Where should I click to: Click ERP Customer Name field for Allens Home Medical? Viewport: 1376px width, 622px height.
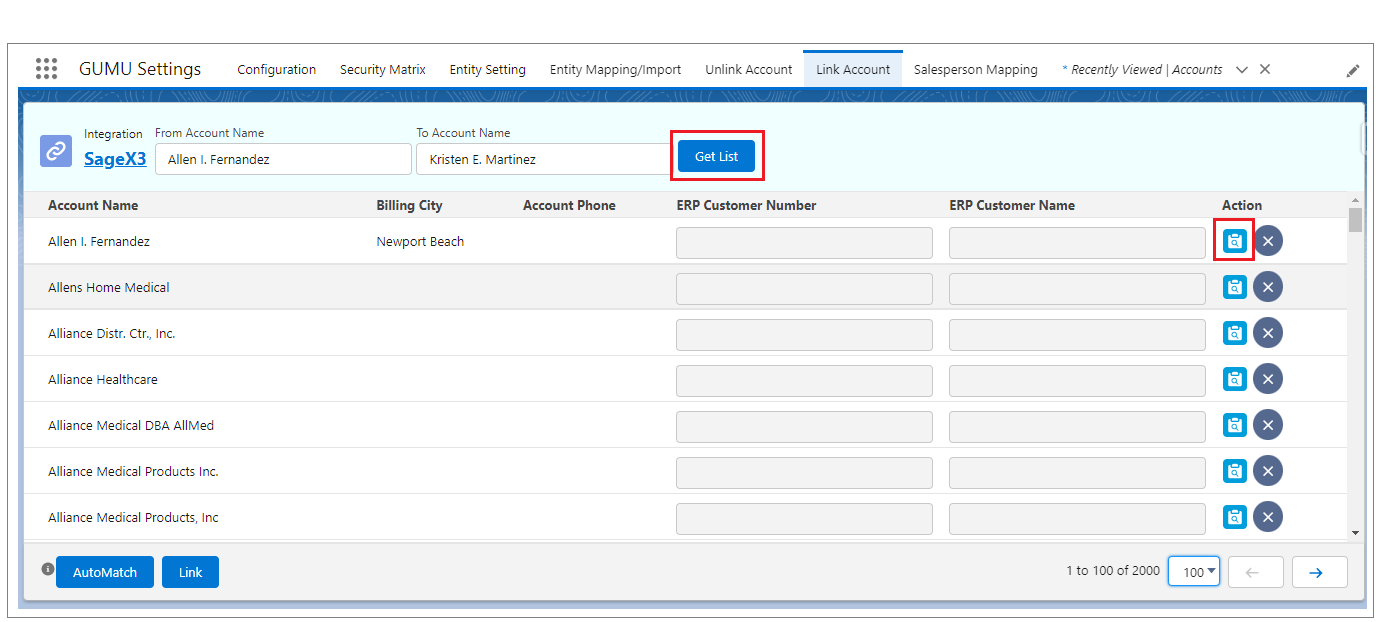click(x=1077, y=289)
